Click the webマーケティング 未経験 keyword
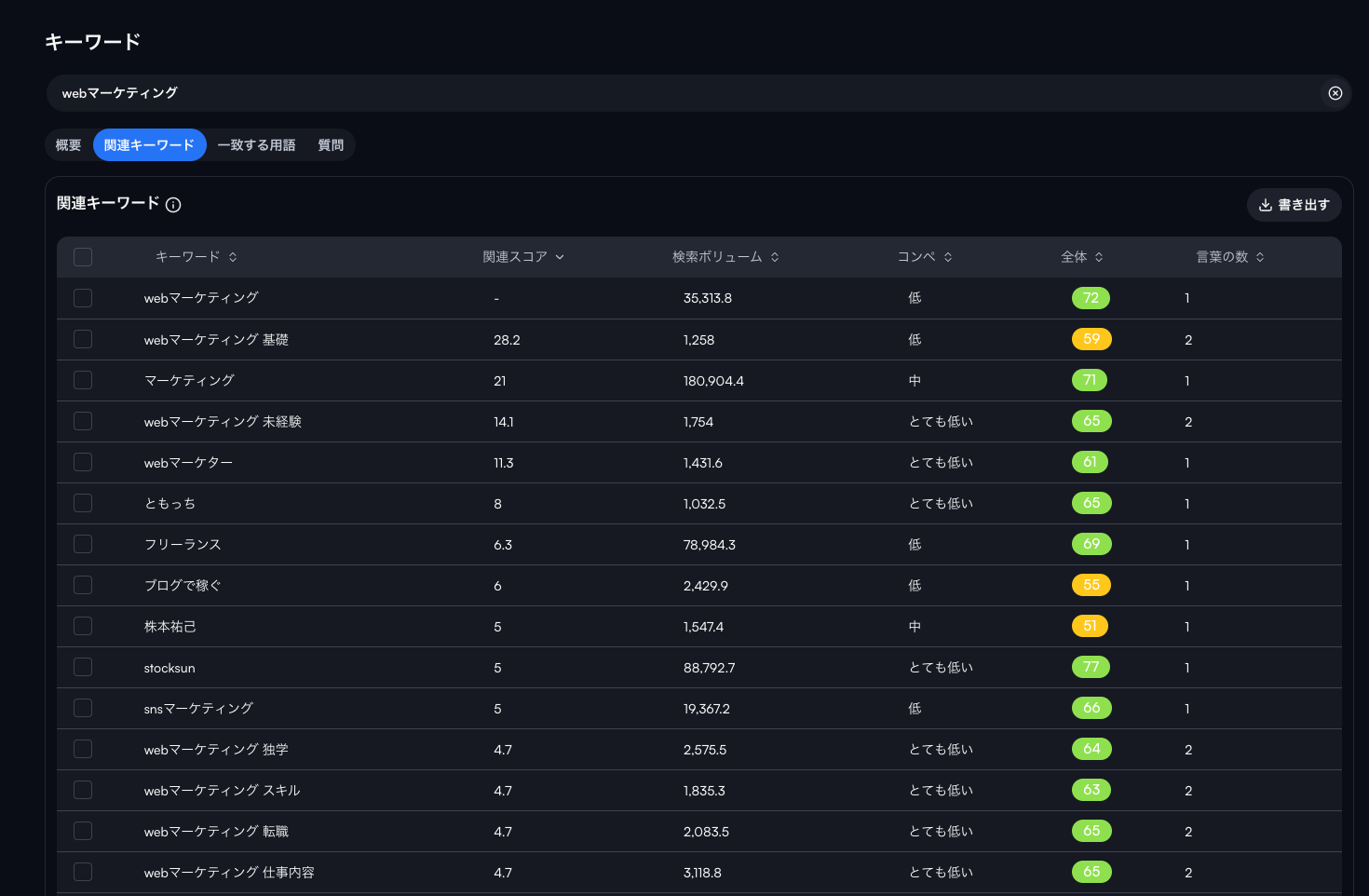The image size is (1369, 896). (x=223, y=422)
